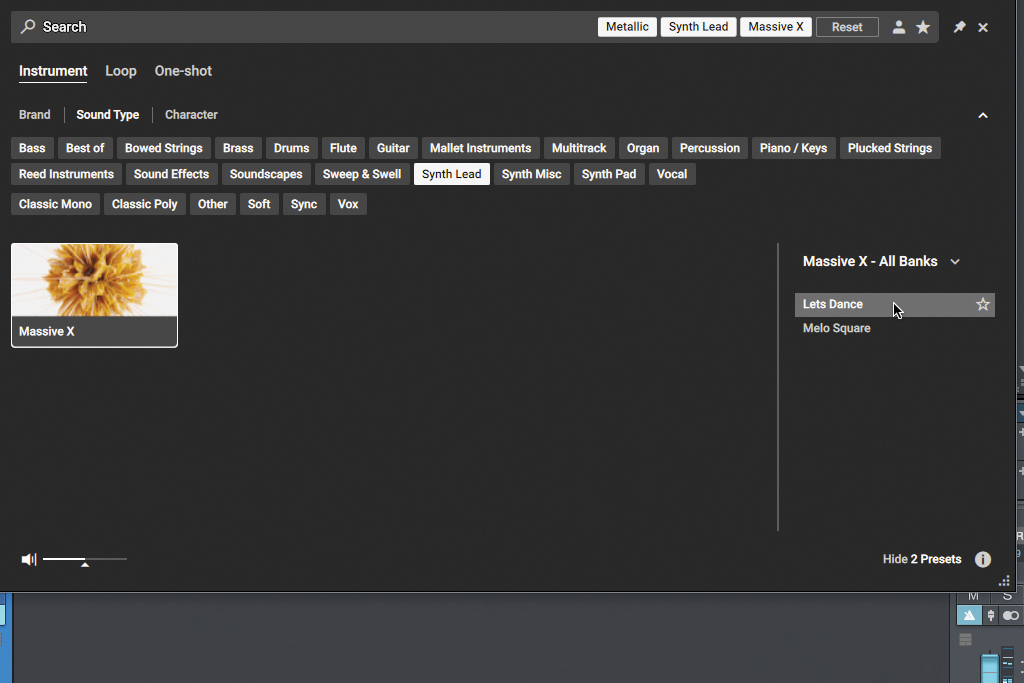
Task: Favorite the Lets Dance preset star
Action: (x=982, y=304)
